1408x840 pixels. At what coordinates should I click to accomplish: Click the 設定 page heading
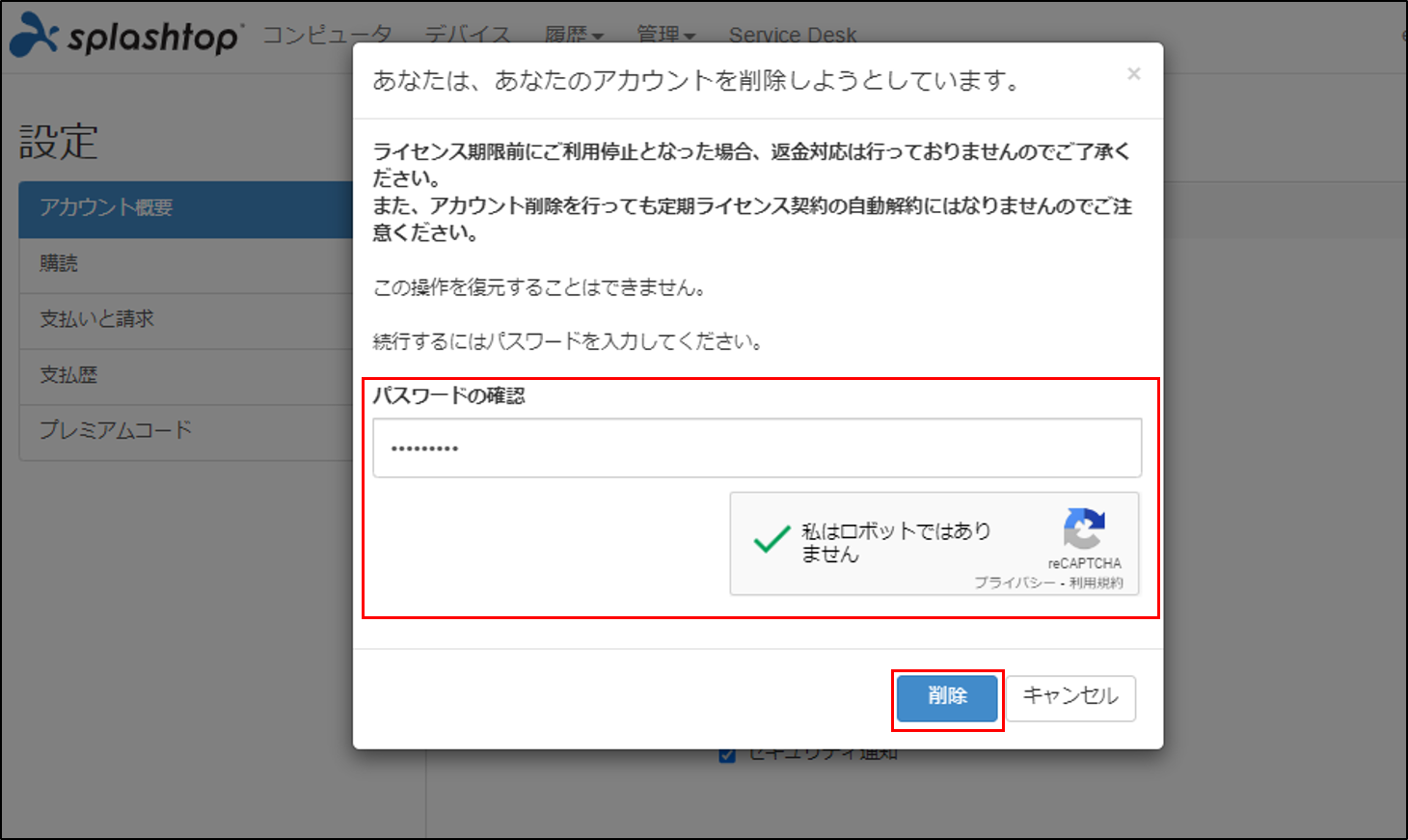coord(59,142)
